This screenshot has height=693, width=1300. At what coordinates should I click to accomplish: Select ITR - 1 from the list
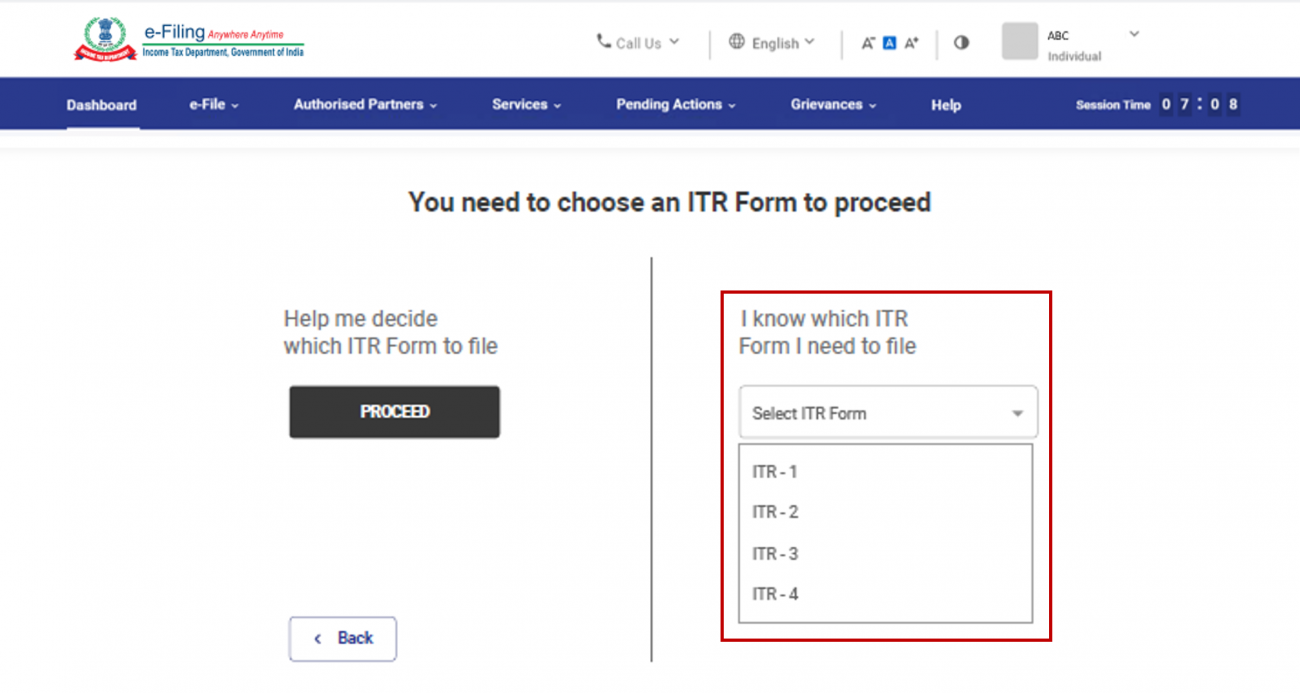tap(774, 471)
